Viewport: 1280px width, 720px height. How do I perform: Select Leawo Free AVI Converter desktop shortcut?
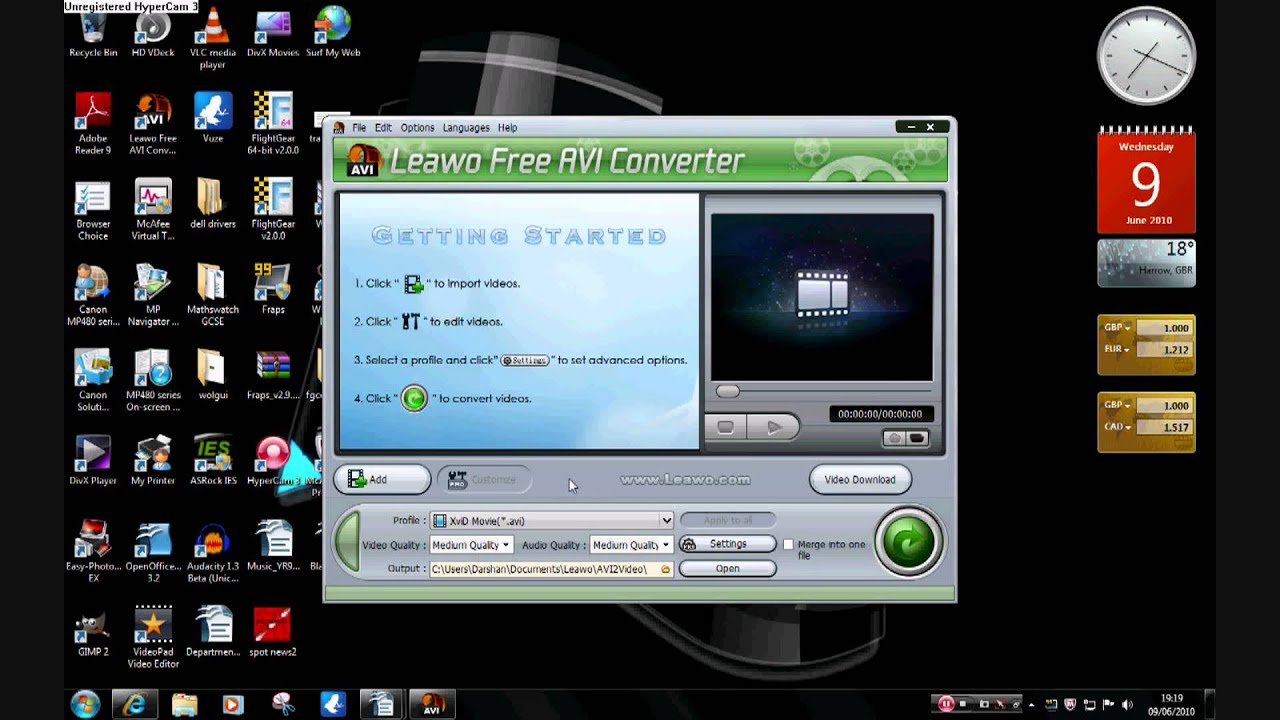pyautogui.click(x=153, y=124)
